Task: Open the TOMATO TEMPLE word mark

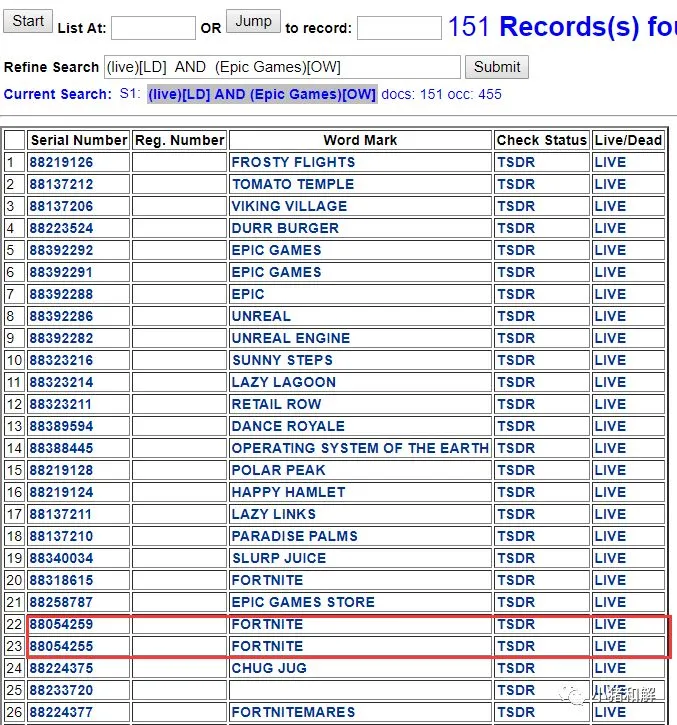Action: [x=293, y=184]
